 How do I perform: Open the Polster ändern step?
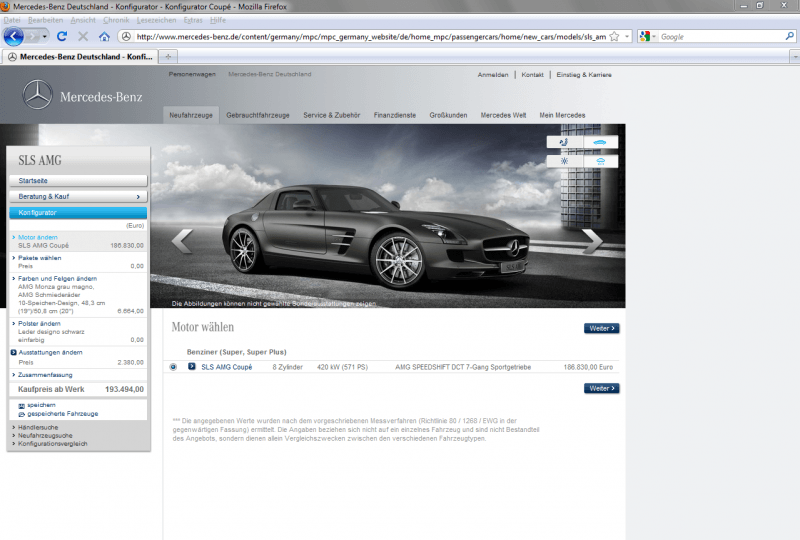[39, 324]
